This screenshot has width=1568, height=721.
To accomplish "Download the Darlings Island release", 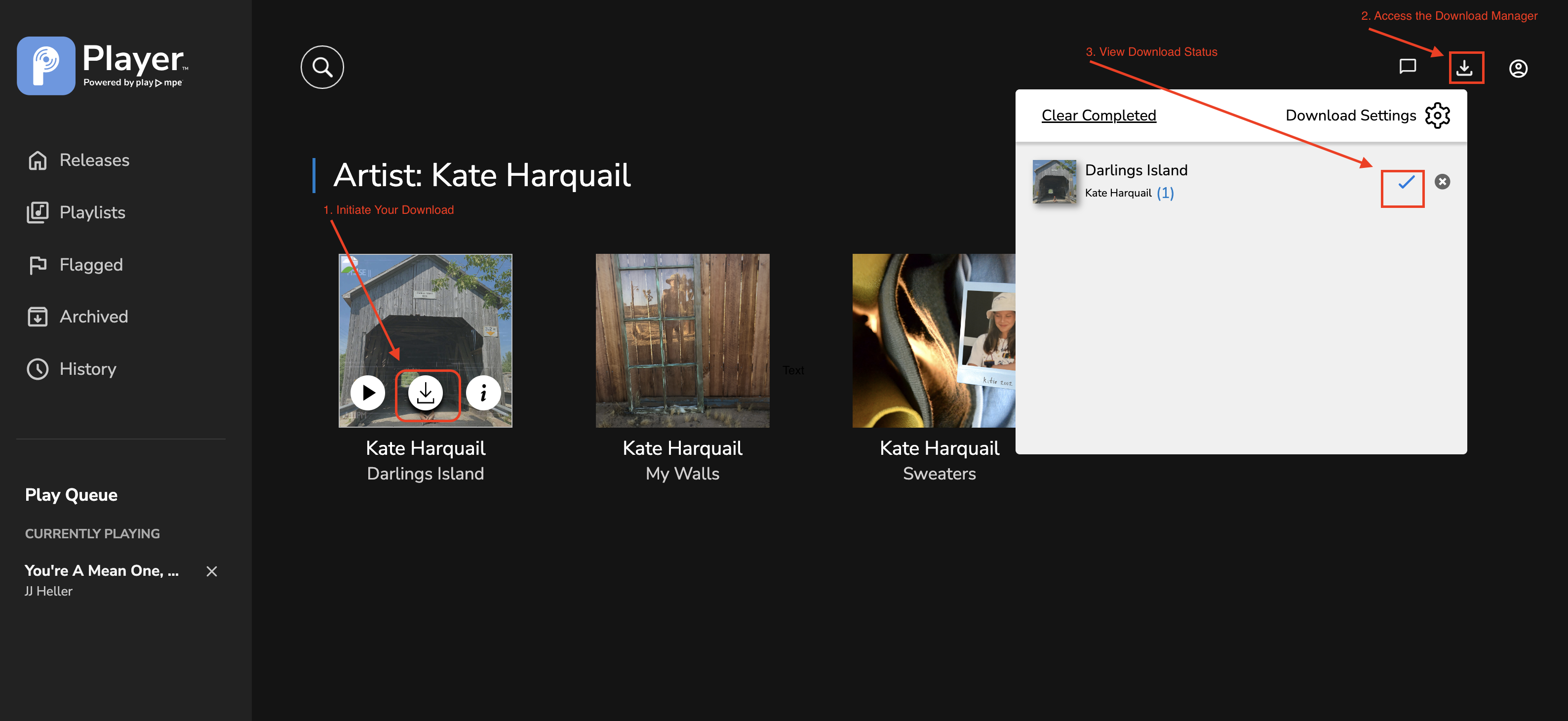I will click(x=426, y=394).
